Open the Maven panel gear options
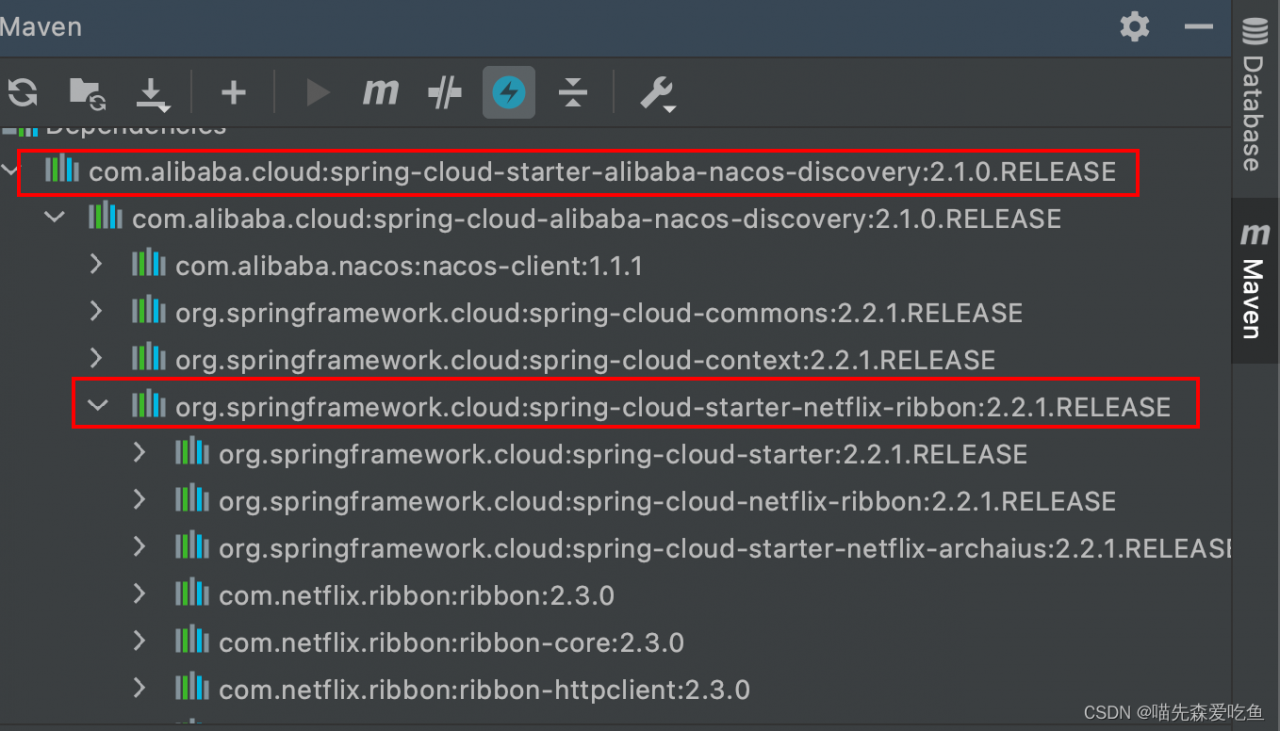This screenshot has height=731, width=1280. coord(1134,27)
